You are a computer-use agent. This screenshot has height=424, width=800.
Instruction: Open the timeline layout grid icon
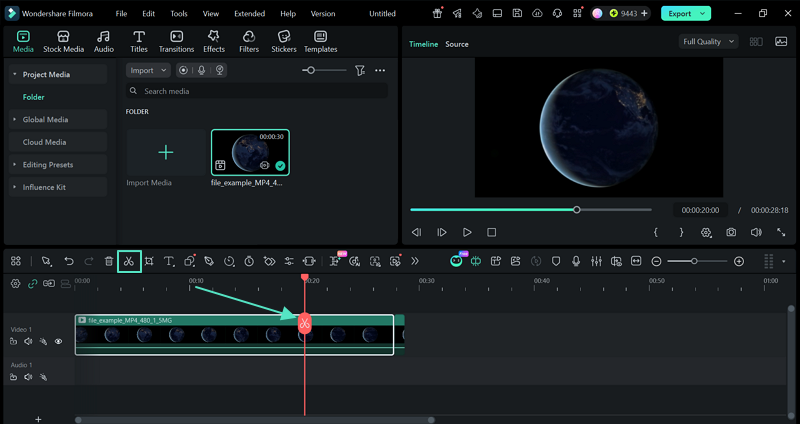click(16, 261)
